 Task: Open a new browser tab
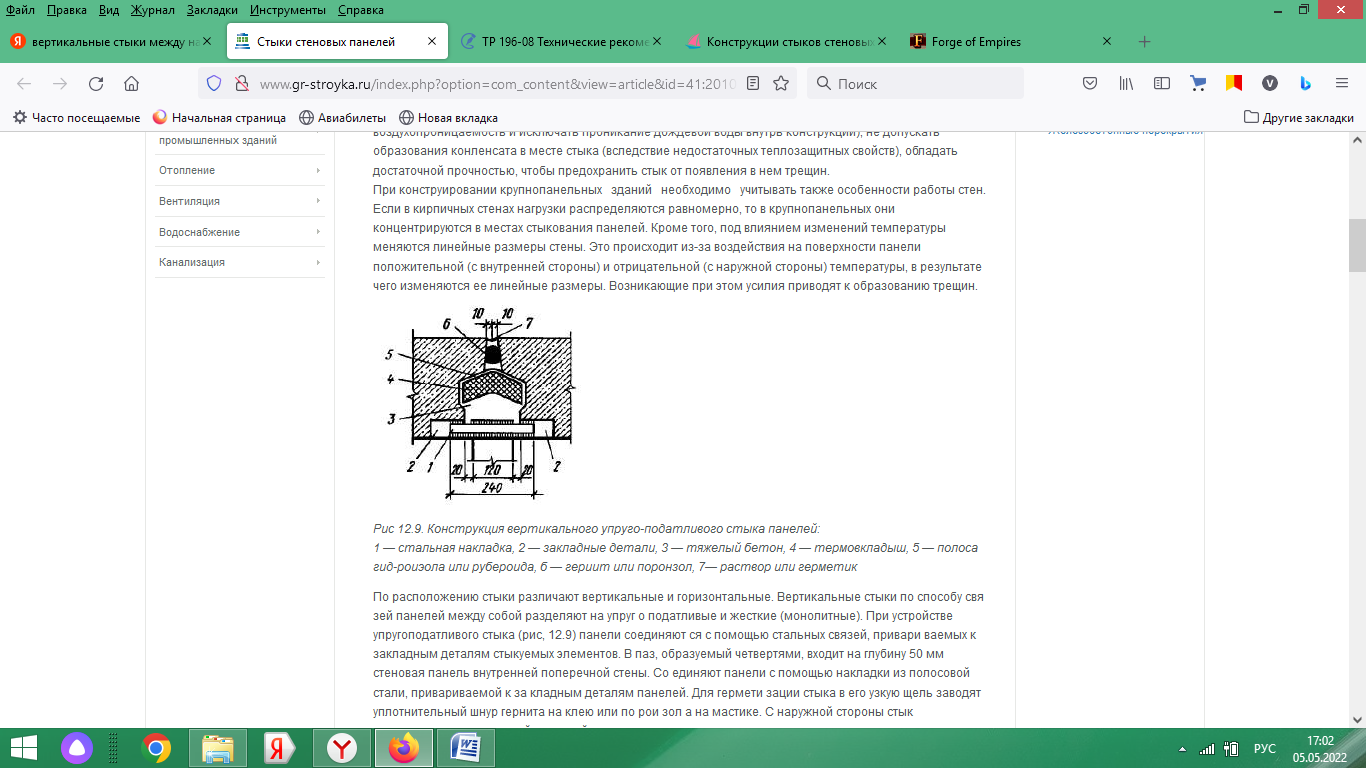pyautogui.click(x=1145, y=42)
